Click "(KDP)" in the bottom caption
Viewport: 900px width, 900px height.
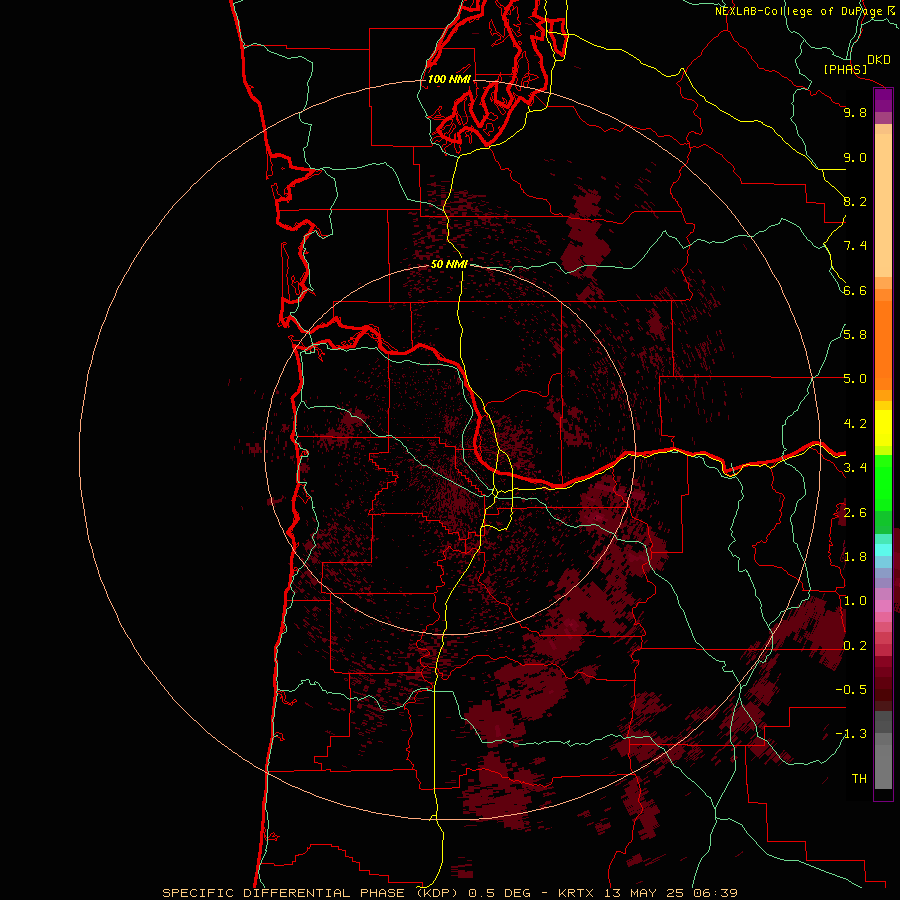pyautogui.click(x=438, y=893)
